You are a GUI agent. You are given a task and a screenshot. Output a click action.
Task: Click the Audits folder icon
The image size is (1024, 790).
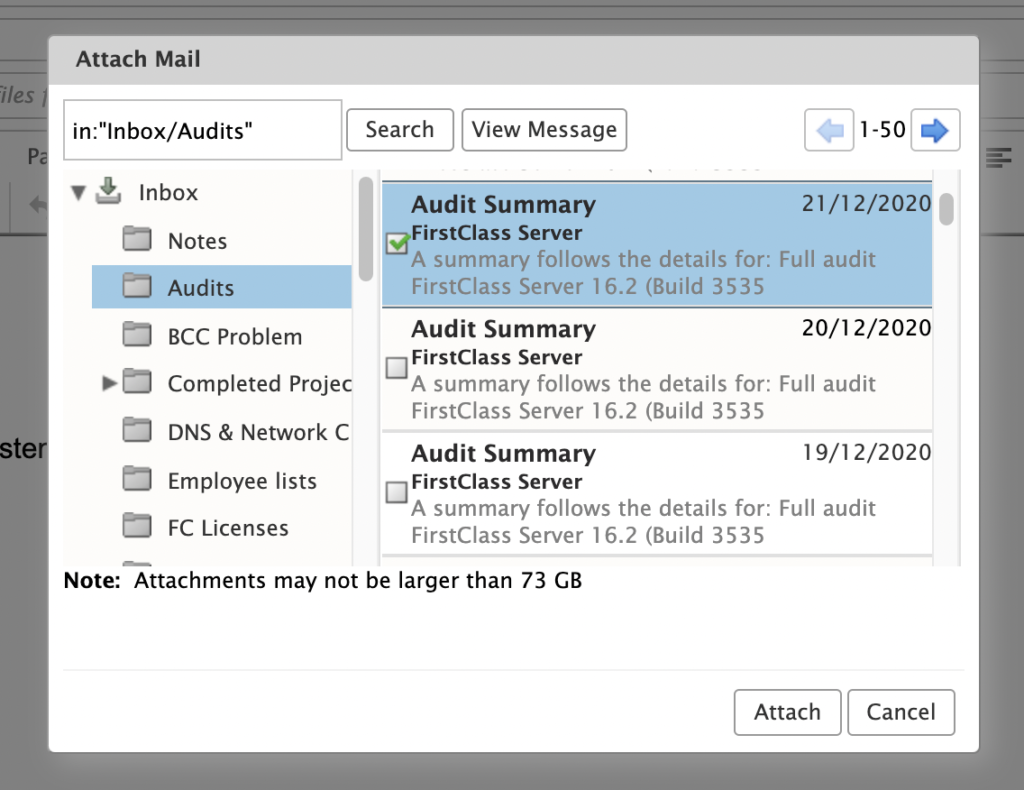137,286
